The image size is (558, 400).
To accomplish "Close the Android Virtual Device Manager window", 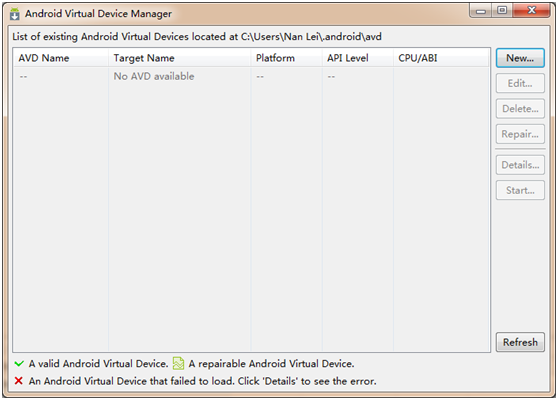I will tap(532, 10).
